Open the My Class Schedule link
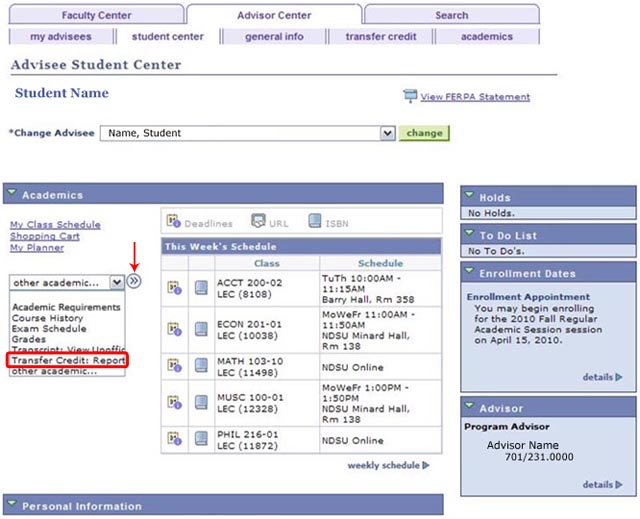The height and width of the screenshot is (519, 640). click(55, 225)
